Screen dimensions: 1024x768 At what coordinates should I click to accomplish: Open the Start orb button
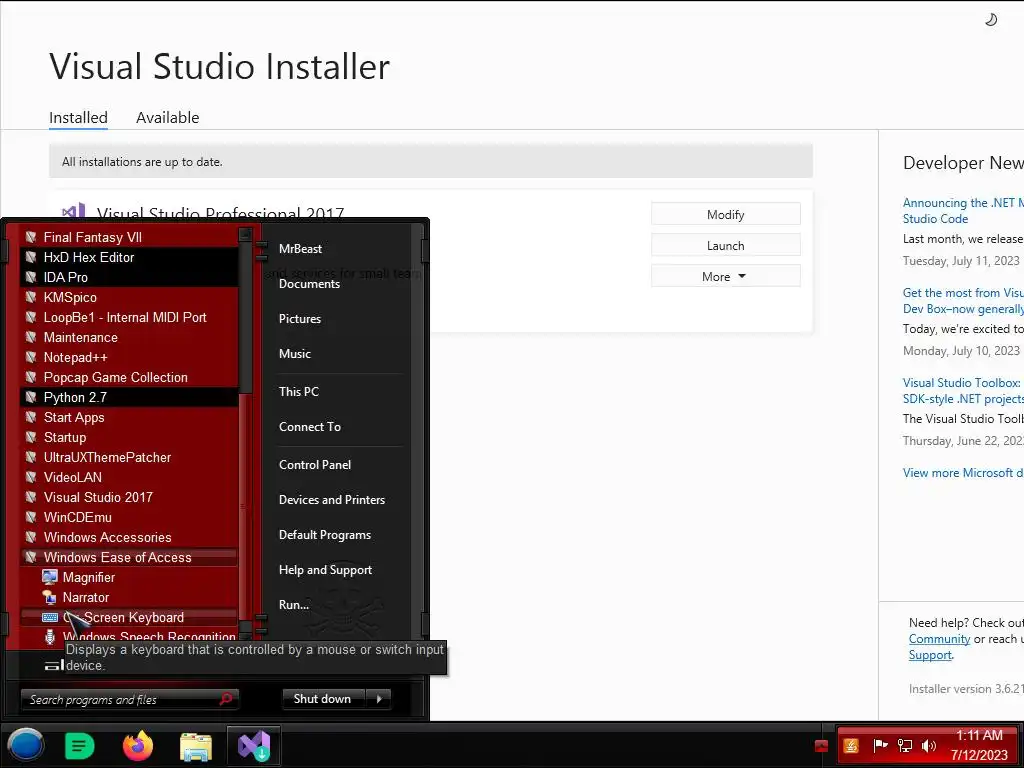tap(25, 746)
